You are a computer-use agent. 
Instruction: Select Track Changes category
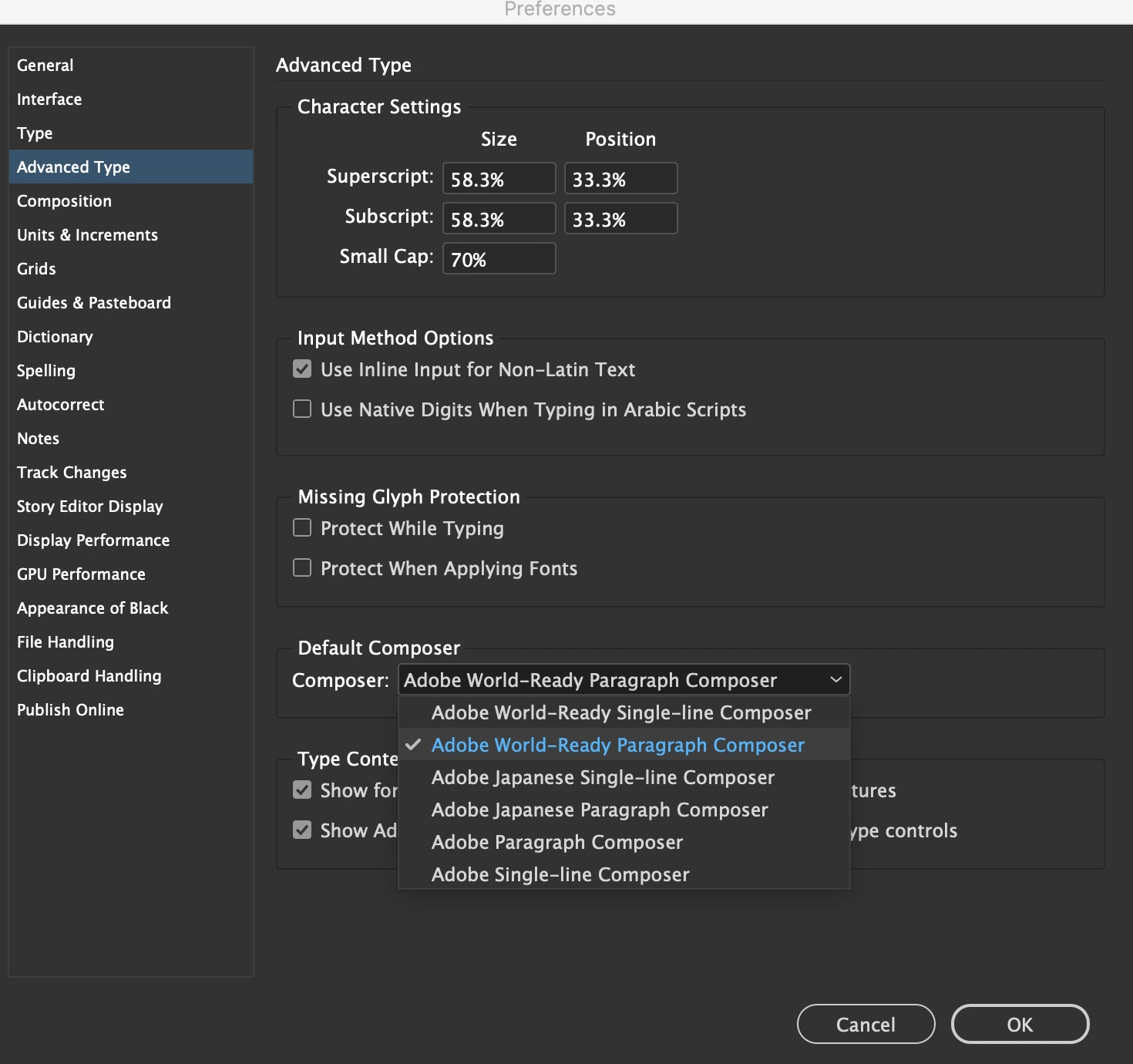tap(131, 473)
